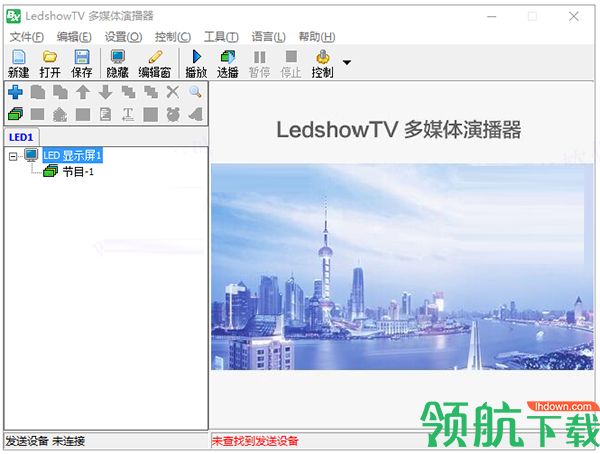This screenshot has height=454, width=600.
Task: Click the 控制 (Control) joystick icon
Action: (x=323, y=64)
